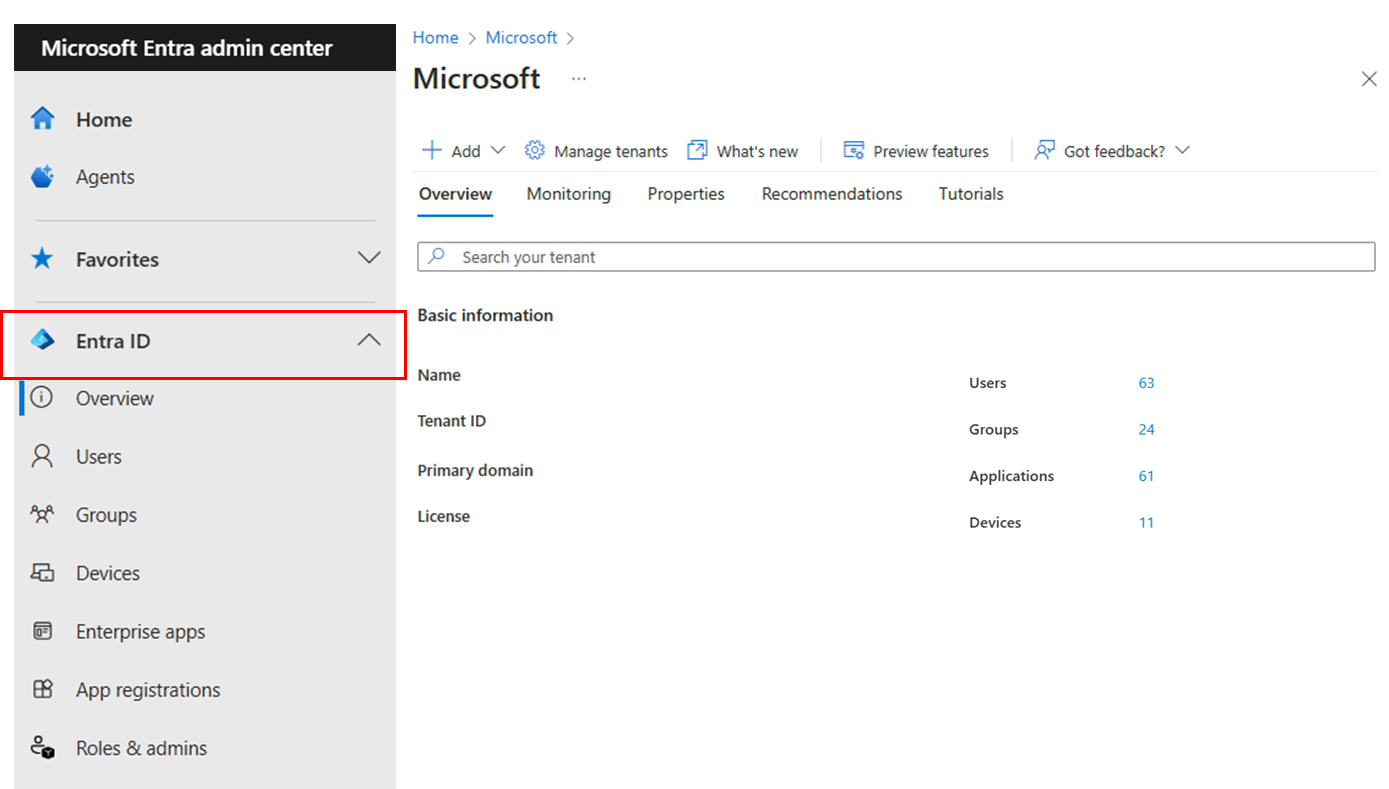The image size is (1389, 789).
Task: Click the Users icon in the sidebar
Action: click(x=42, y=456)
